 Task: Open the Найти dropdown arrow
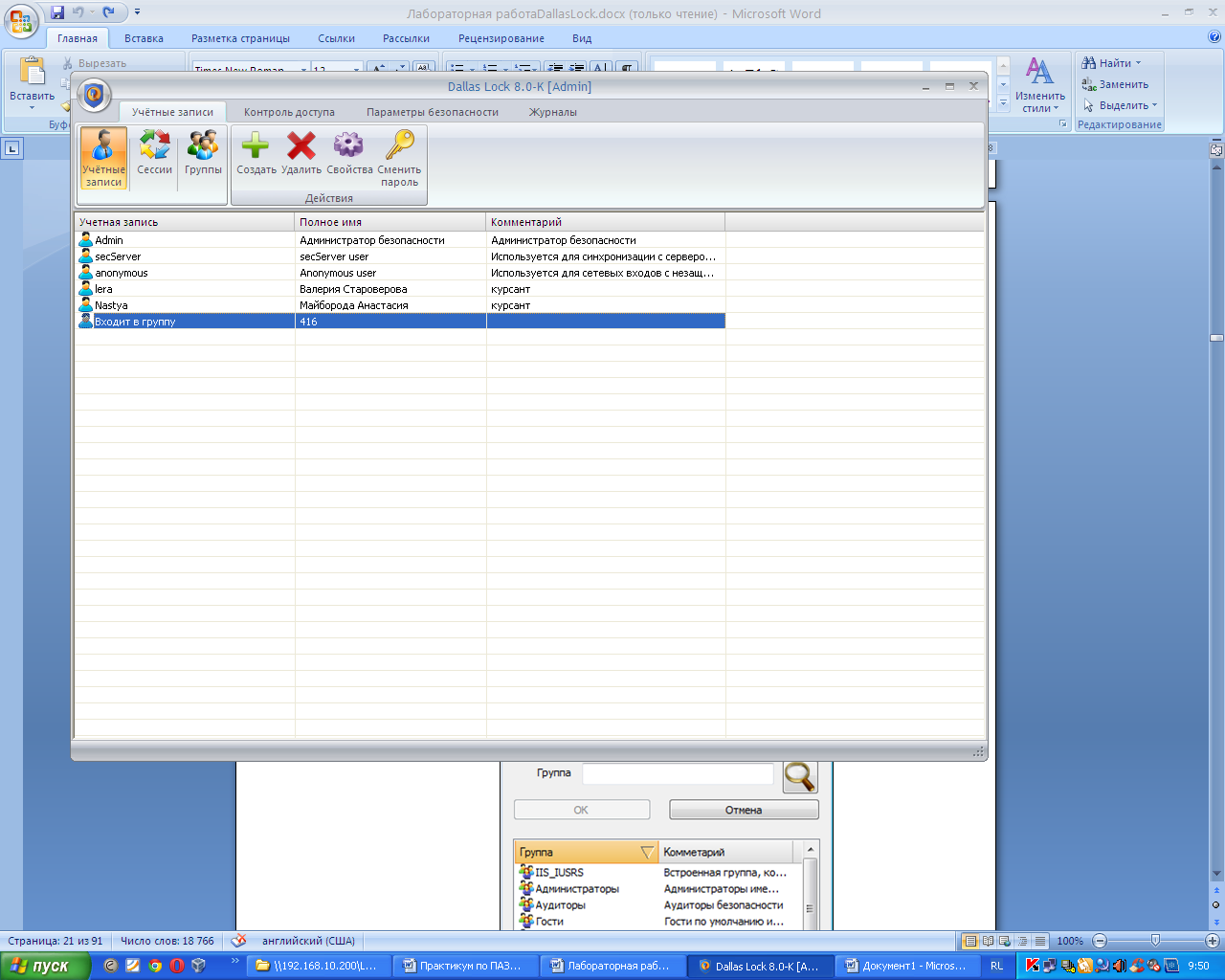tap(1138, 63)
